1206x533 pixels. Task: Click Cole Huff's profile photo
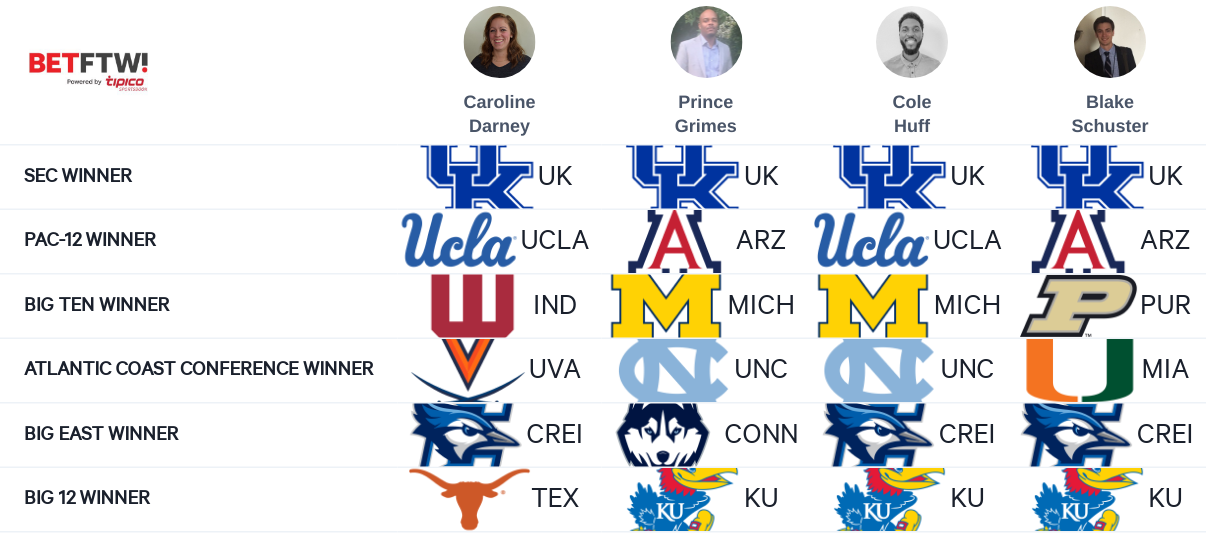click(x=912, y=42)
